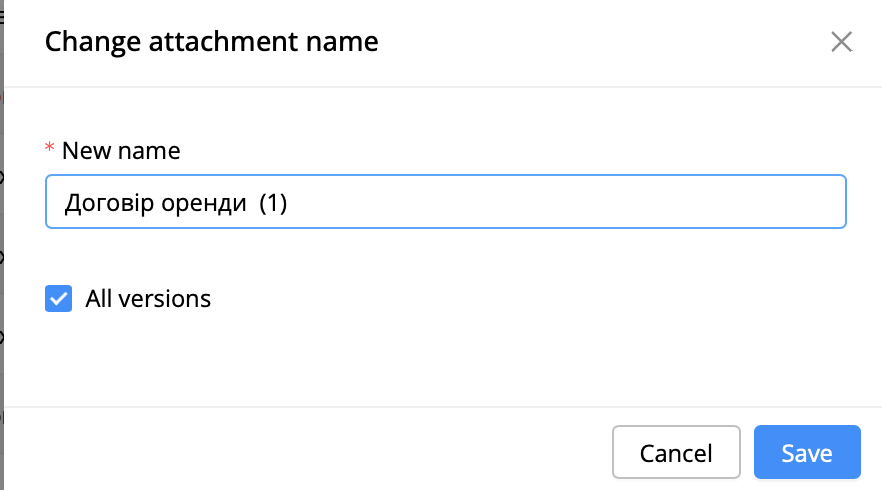
Task: Uncheck the All versions checkbox
Action: pos(58,298)
